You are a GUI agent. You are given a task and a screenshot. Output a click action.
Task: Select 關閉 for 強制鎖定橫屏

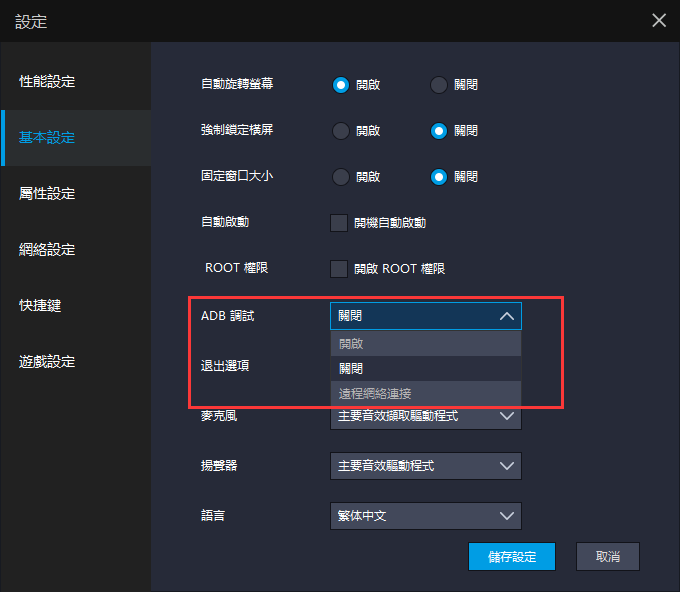pos(438,131)
